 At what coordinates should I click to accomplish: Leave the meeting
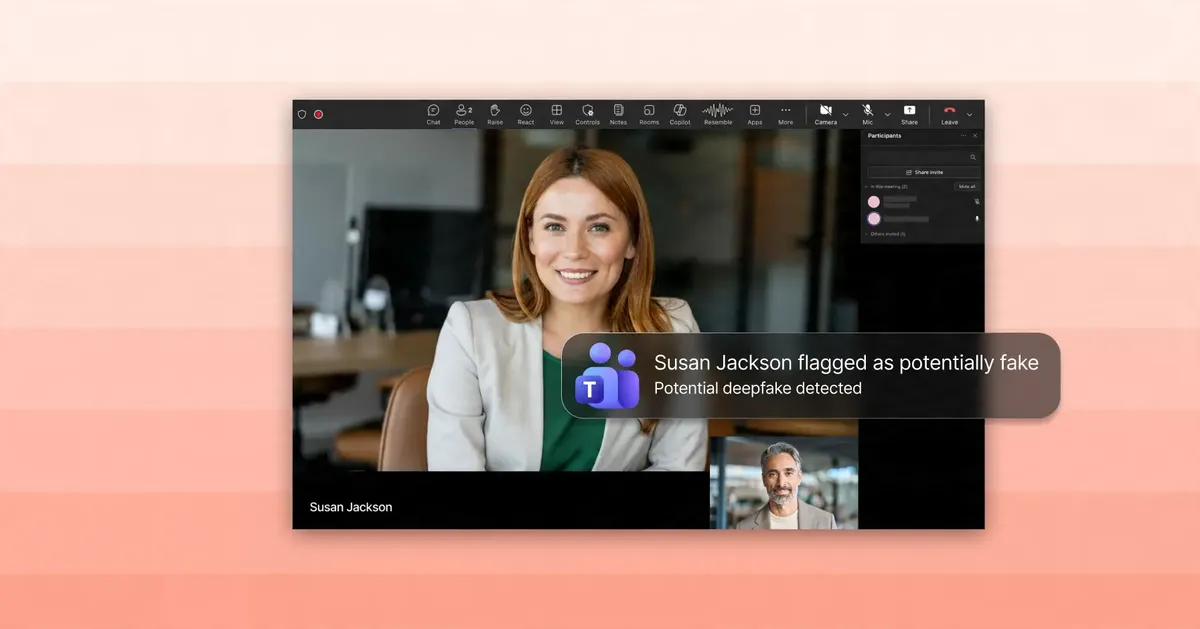pyautogui.click(x=949, y=114)
